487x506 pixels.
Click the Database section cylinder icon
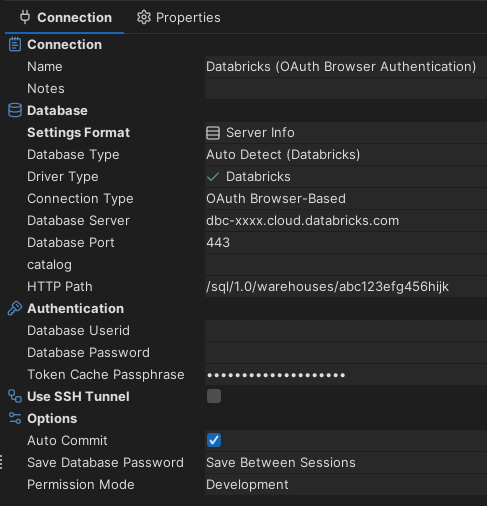(x=15, y=110)
